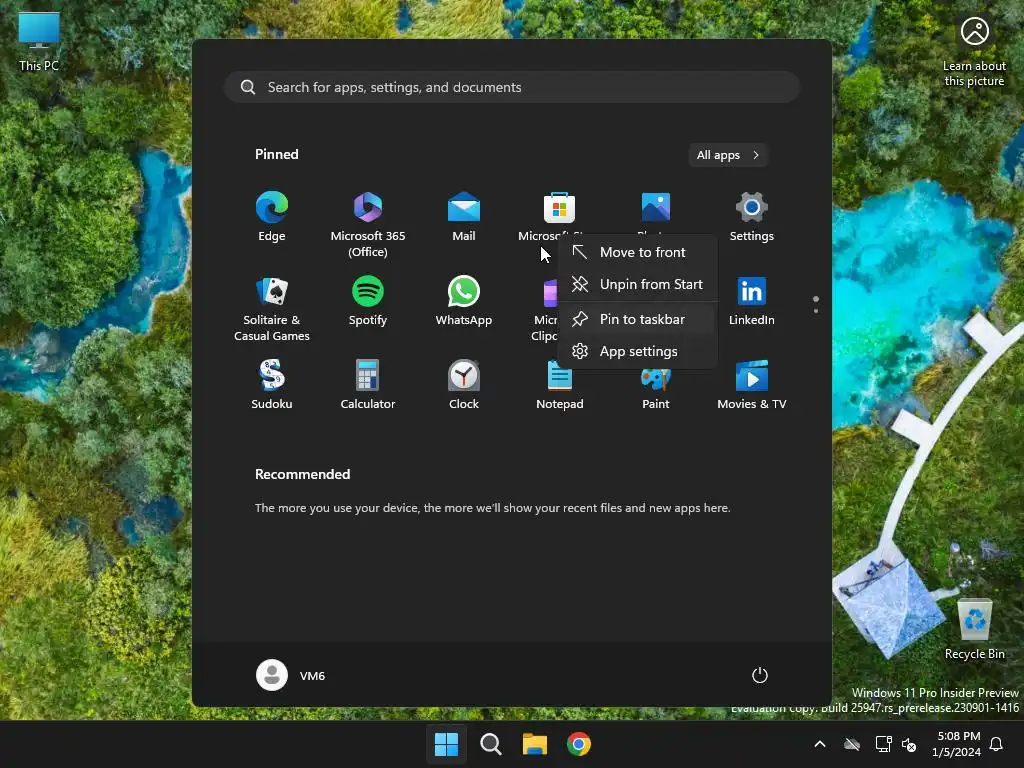Click the Microsoft Store pinned icon
The height and width of the screenshot is (768, 1024).
tap(559, 208)
